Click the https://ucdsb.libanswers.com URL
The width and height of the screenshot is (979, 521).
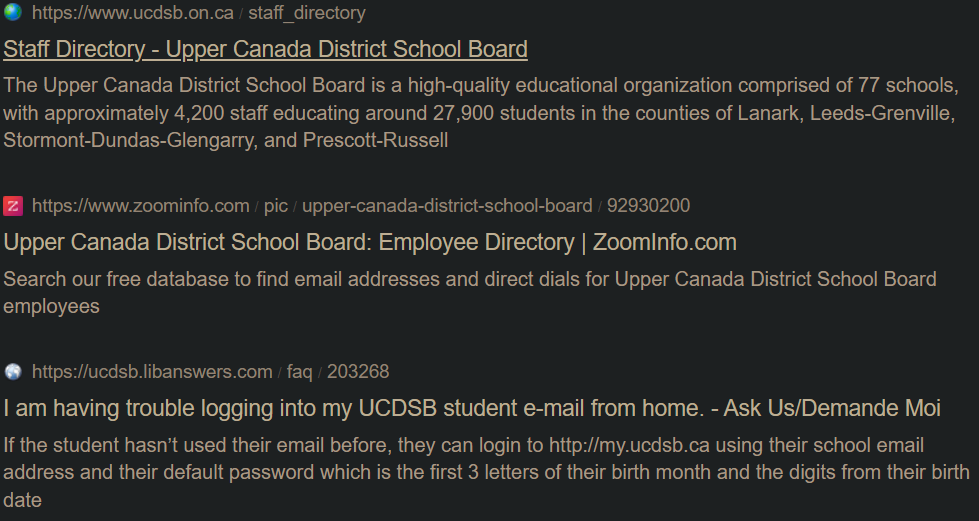pos(152,372)
